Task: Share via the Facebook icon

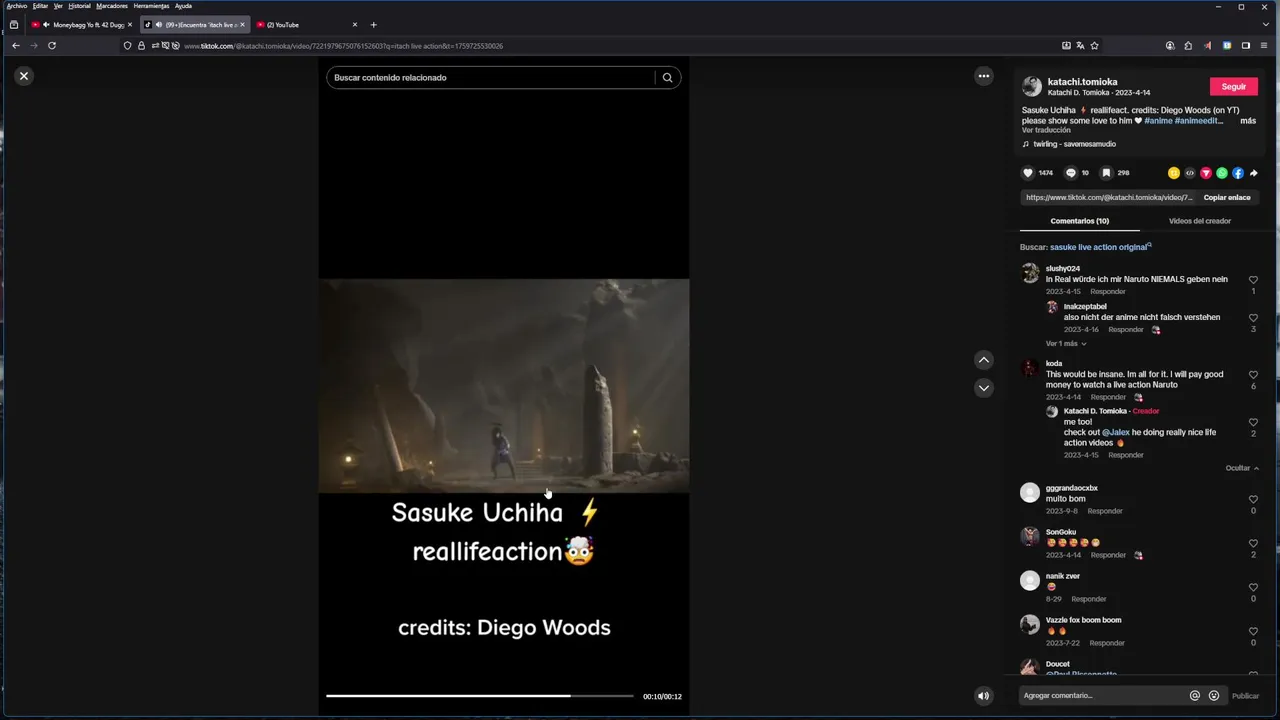Action: tap(1238, 173)
